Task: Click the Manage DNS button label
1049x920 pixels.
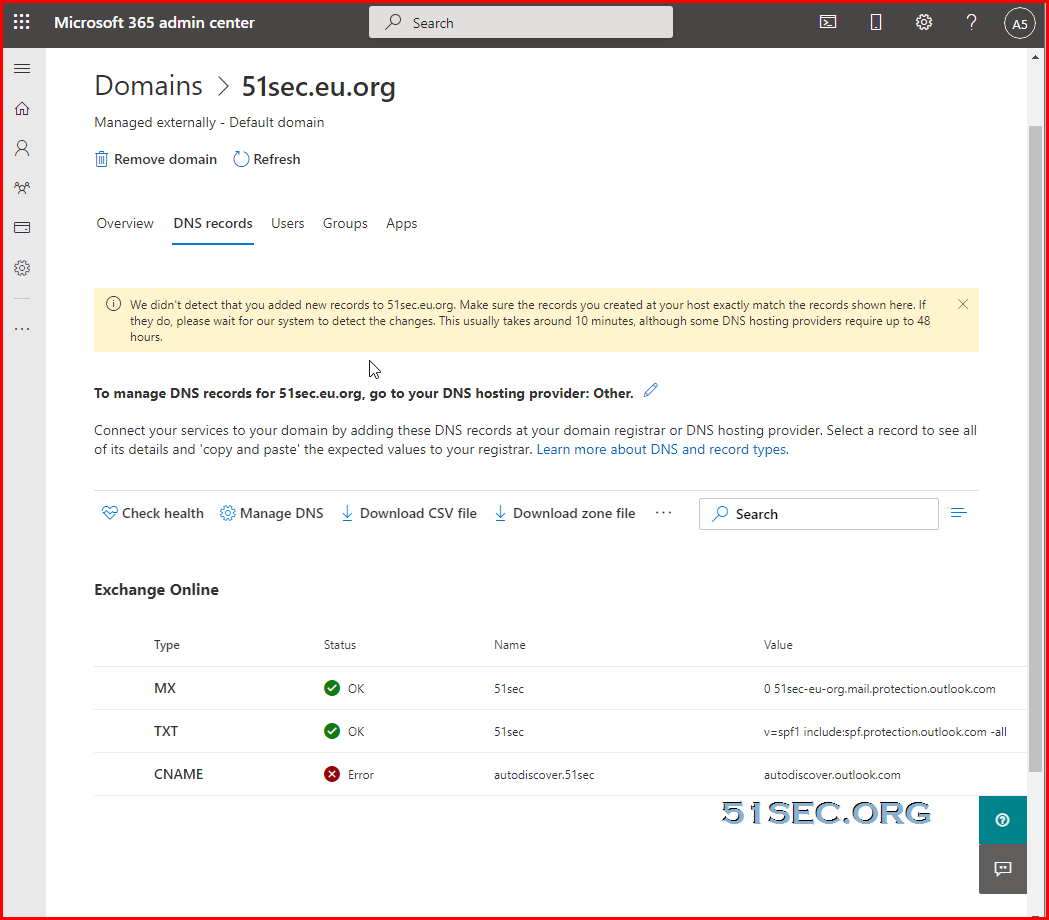Action: click(x=282, y=513)
